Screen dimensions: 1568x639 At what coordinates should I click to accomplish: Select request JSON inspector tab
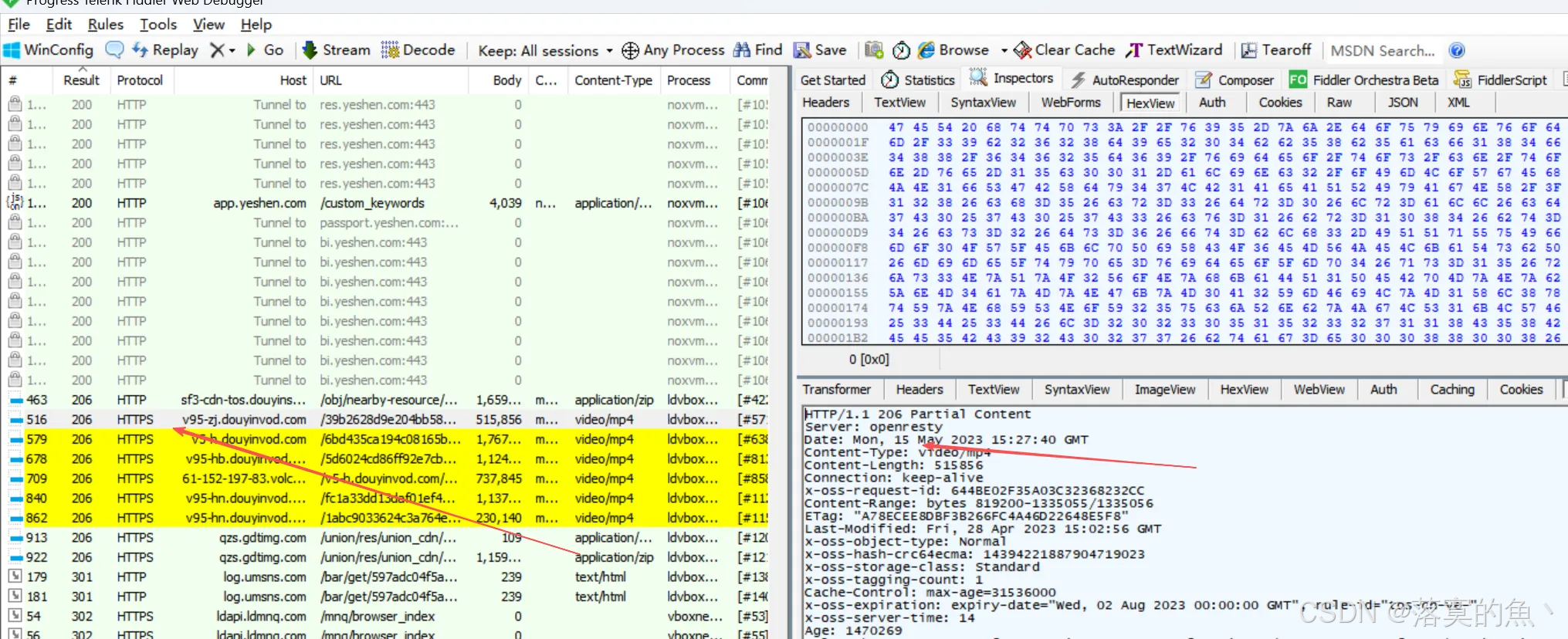pos(1402,103)
